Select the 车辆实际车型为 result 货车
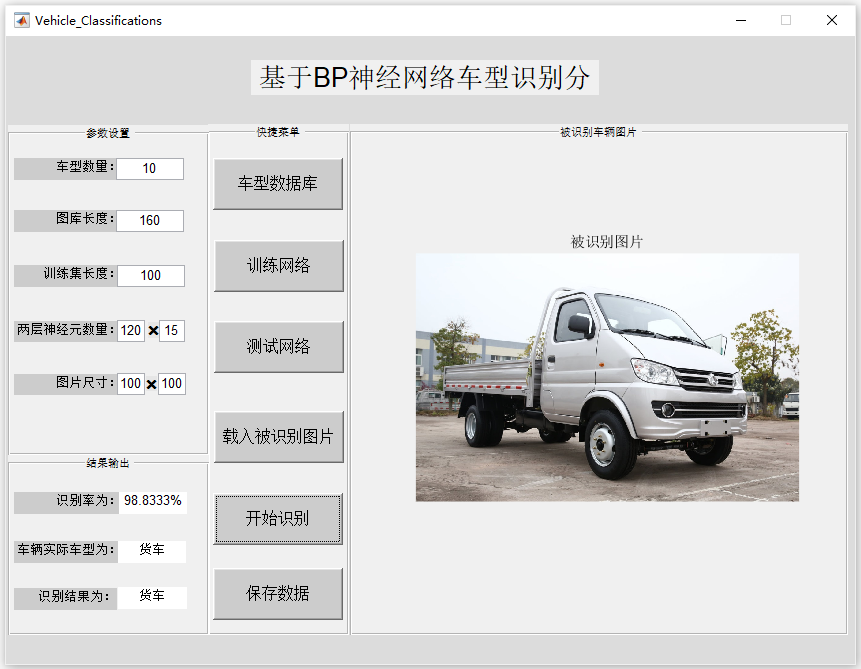The image size is (861, 669). [152, 551]
